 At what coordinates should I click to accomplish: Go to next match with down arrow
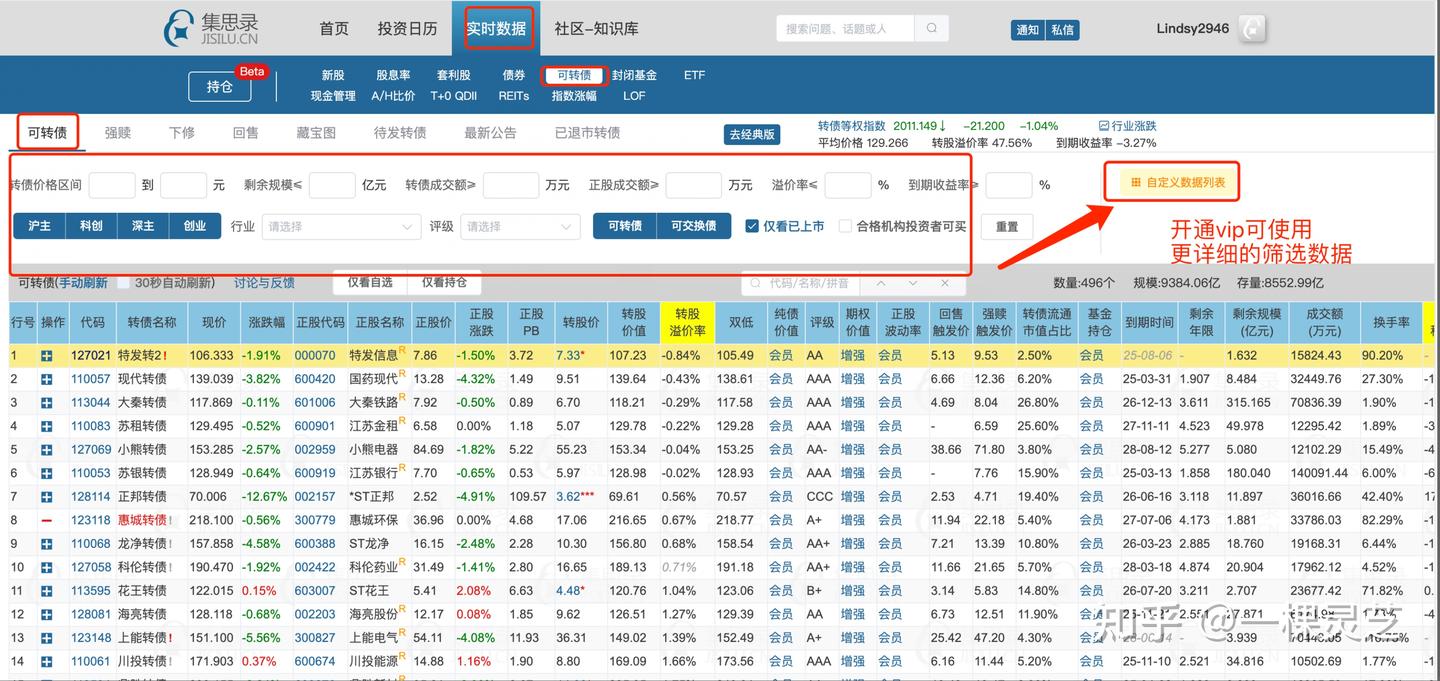(x=913, y=284)
